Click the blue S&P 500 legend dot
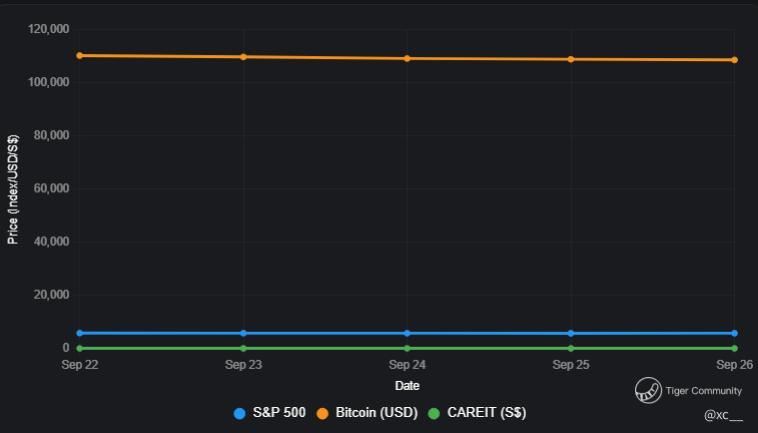 pyautogui.click(x=240, y=414)
